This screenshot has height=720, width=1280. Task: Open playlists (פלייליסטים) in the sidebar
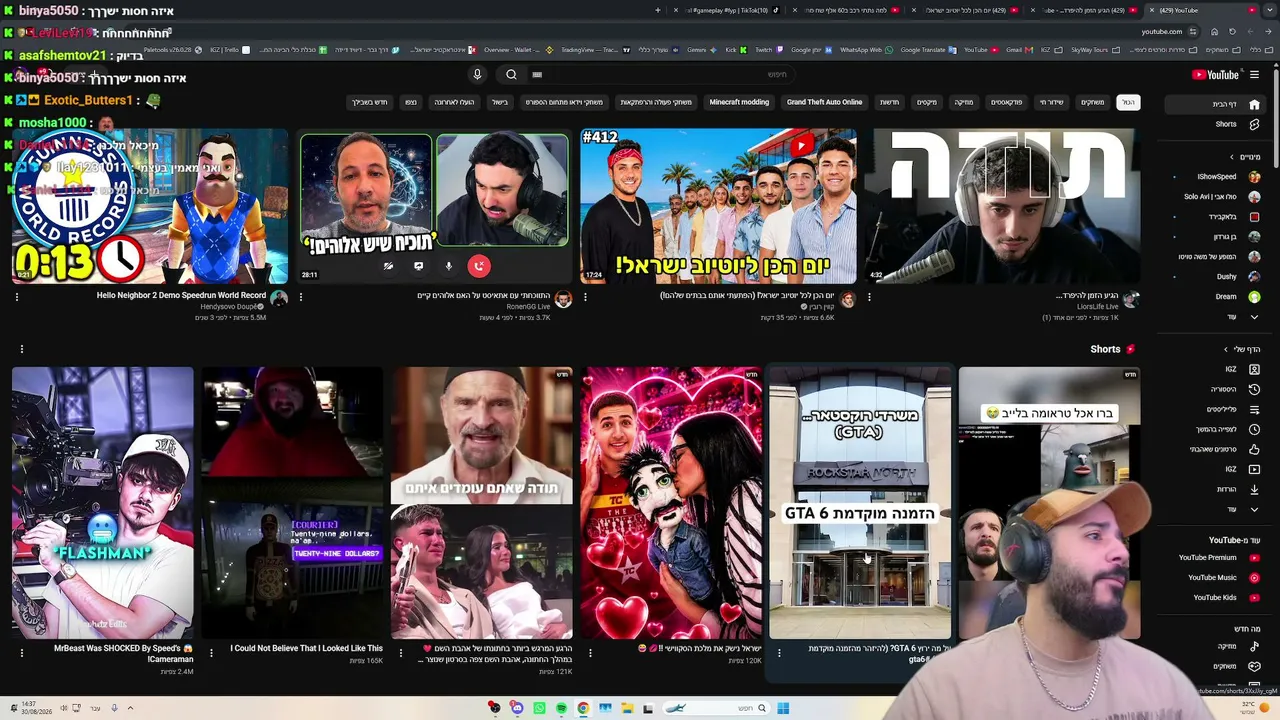1216,409
